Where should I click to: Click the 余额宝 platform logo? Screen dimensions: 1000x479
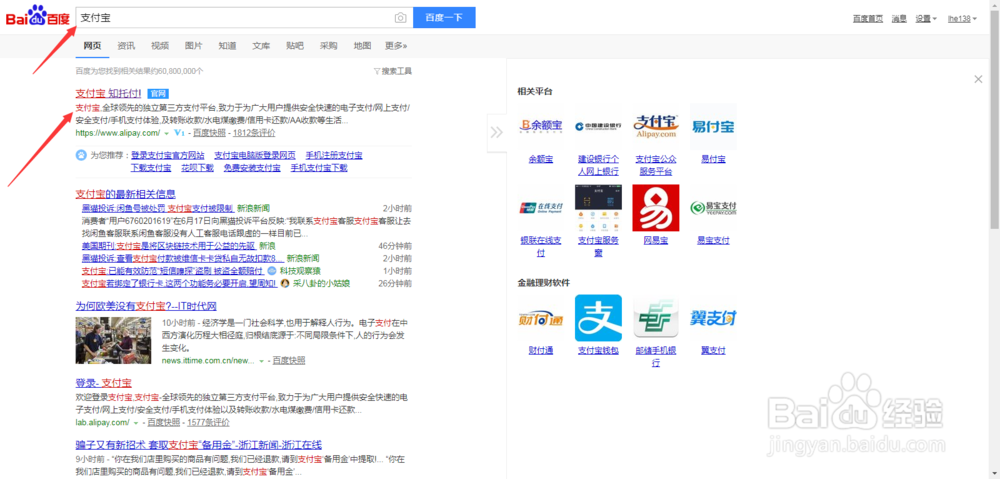click(540, 127)
